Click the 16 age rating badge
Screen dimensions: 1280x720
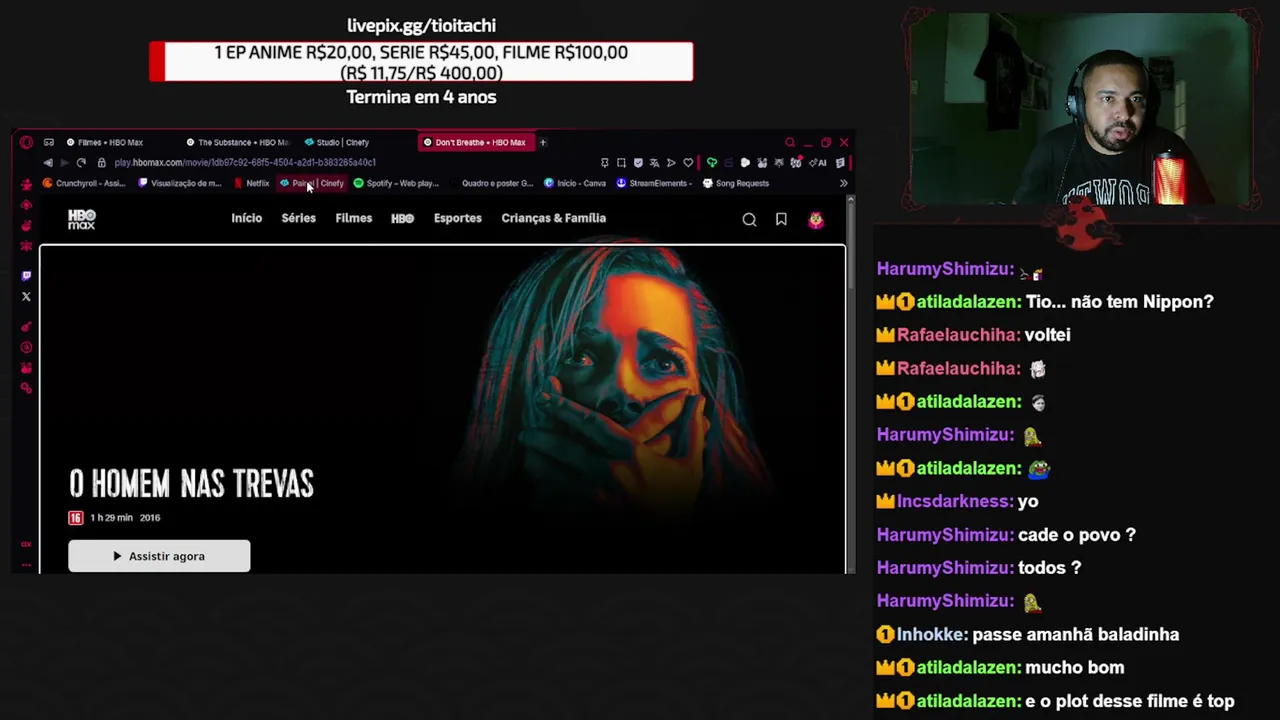[x=75, y=518]
